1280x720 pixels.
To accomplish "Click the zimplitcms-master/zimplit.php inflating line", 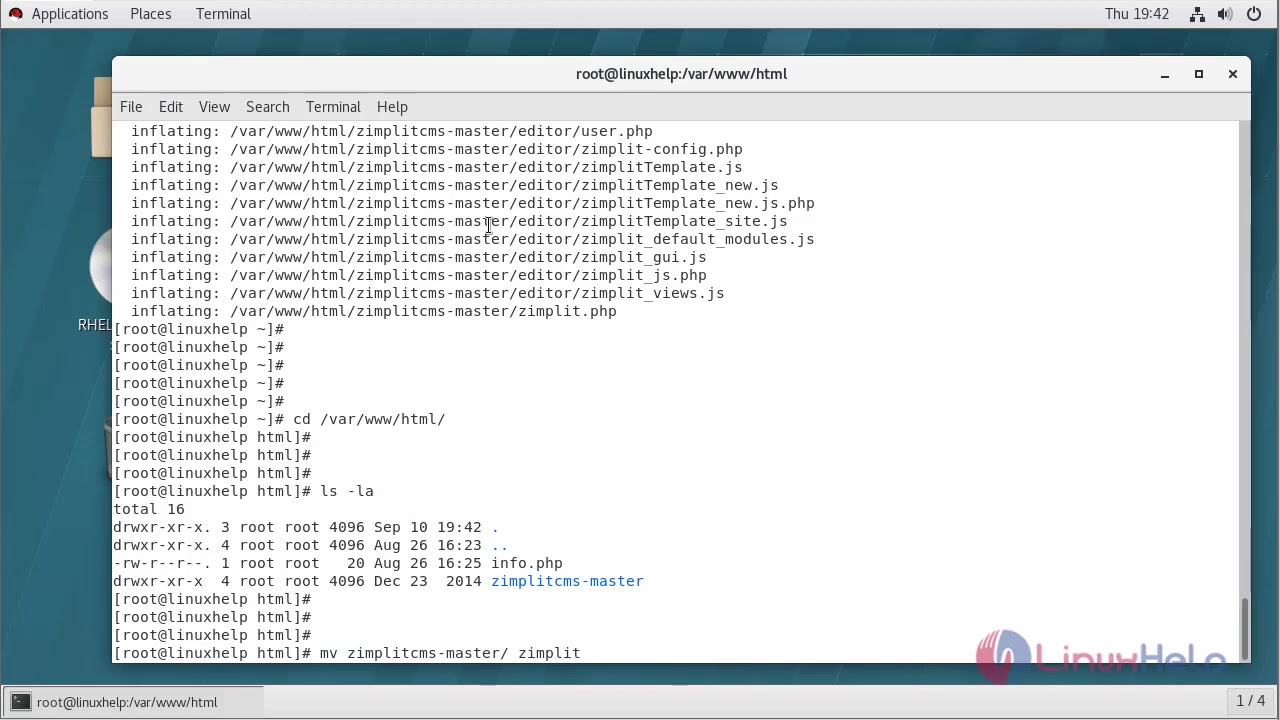I will [x=374, y=311].
